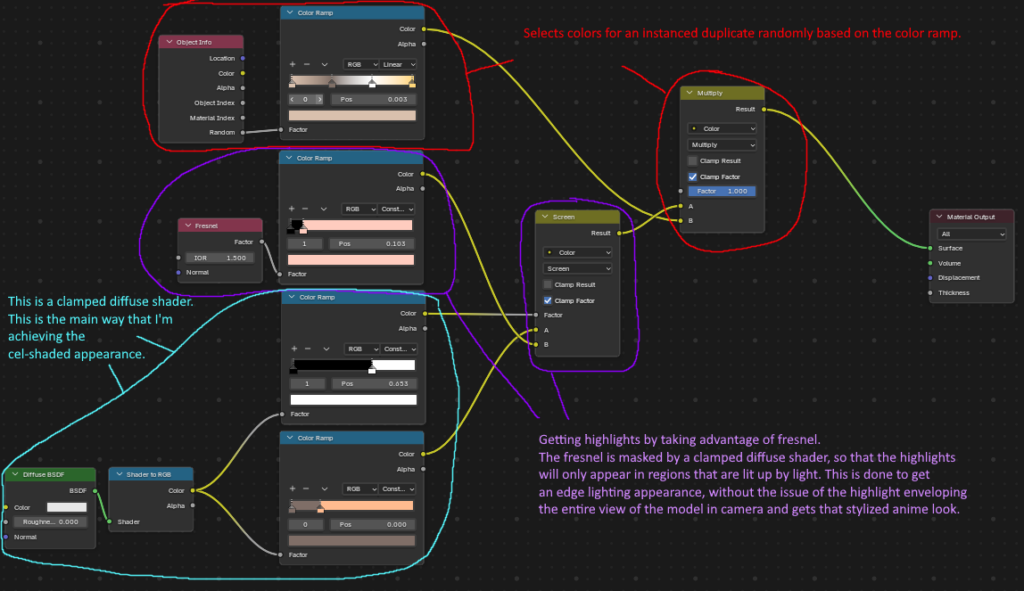The height and width of the screenshot is (591, 1024).
Task: Collapse the Shader to RGB node
Action: pos(117,474)
